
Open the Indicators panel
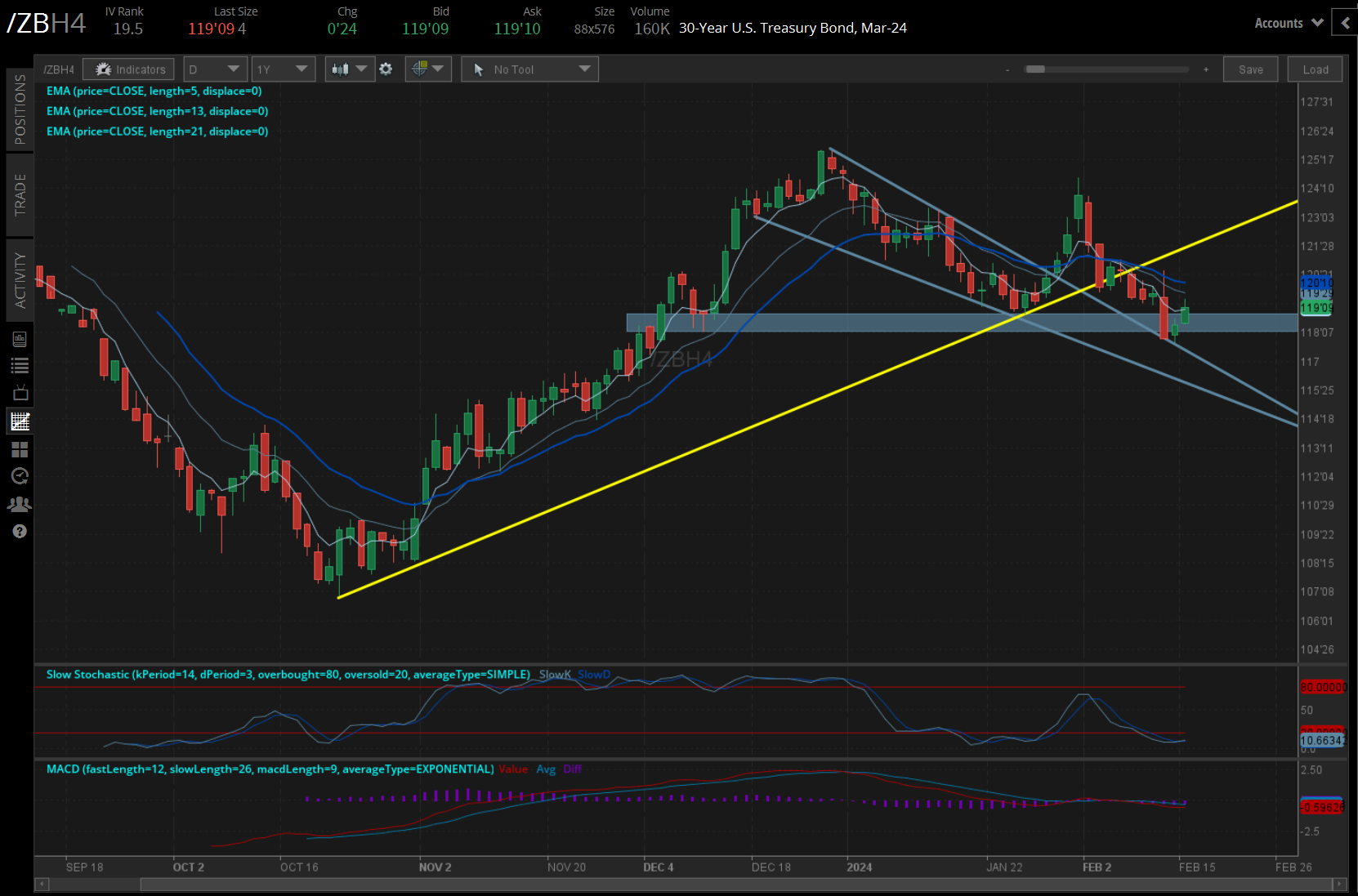(129, 69)
